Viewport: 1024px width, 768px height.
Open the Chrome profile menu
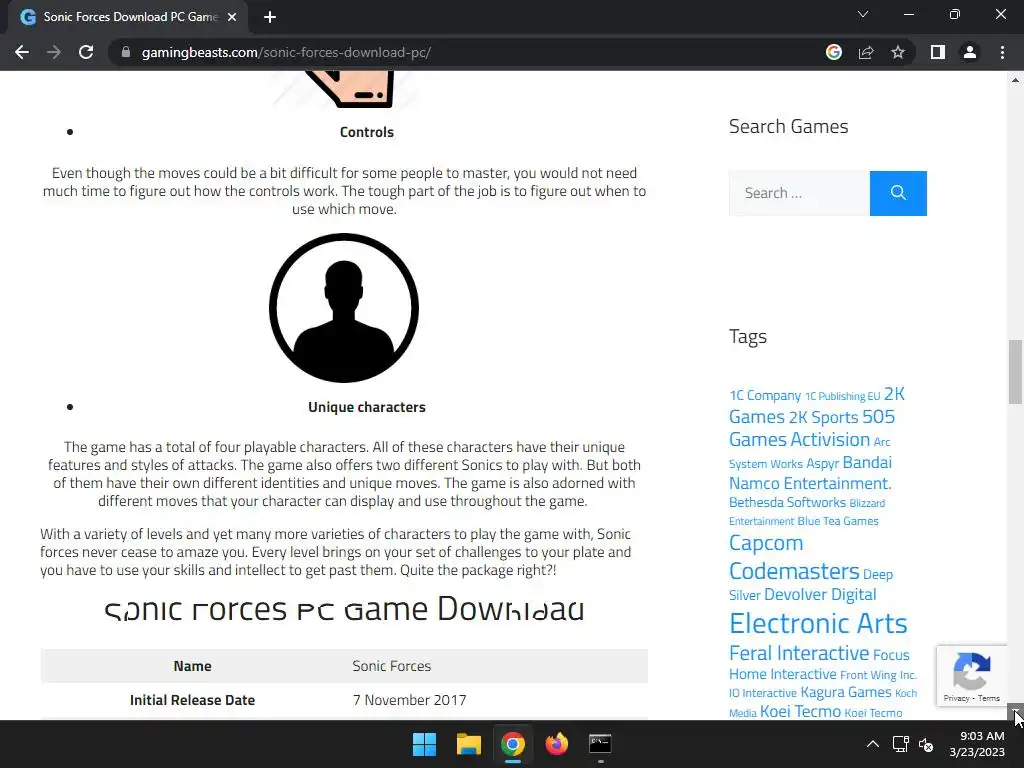[970, 52]
